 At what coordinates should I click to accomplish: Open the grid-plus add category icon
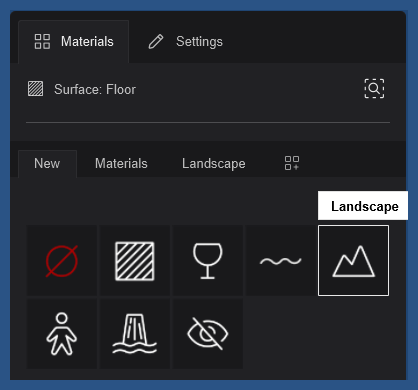click(292, 163)
